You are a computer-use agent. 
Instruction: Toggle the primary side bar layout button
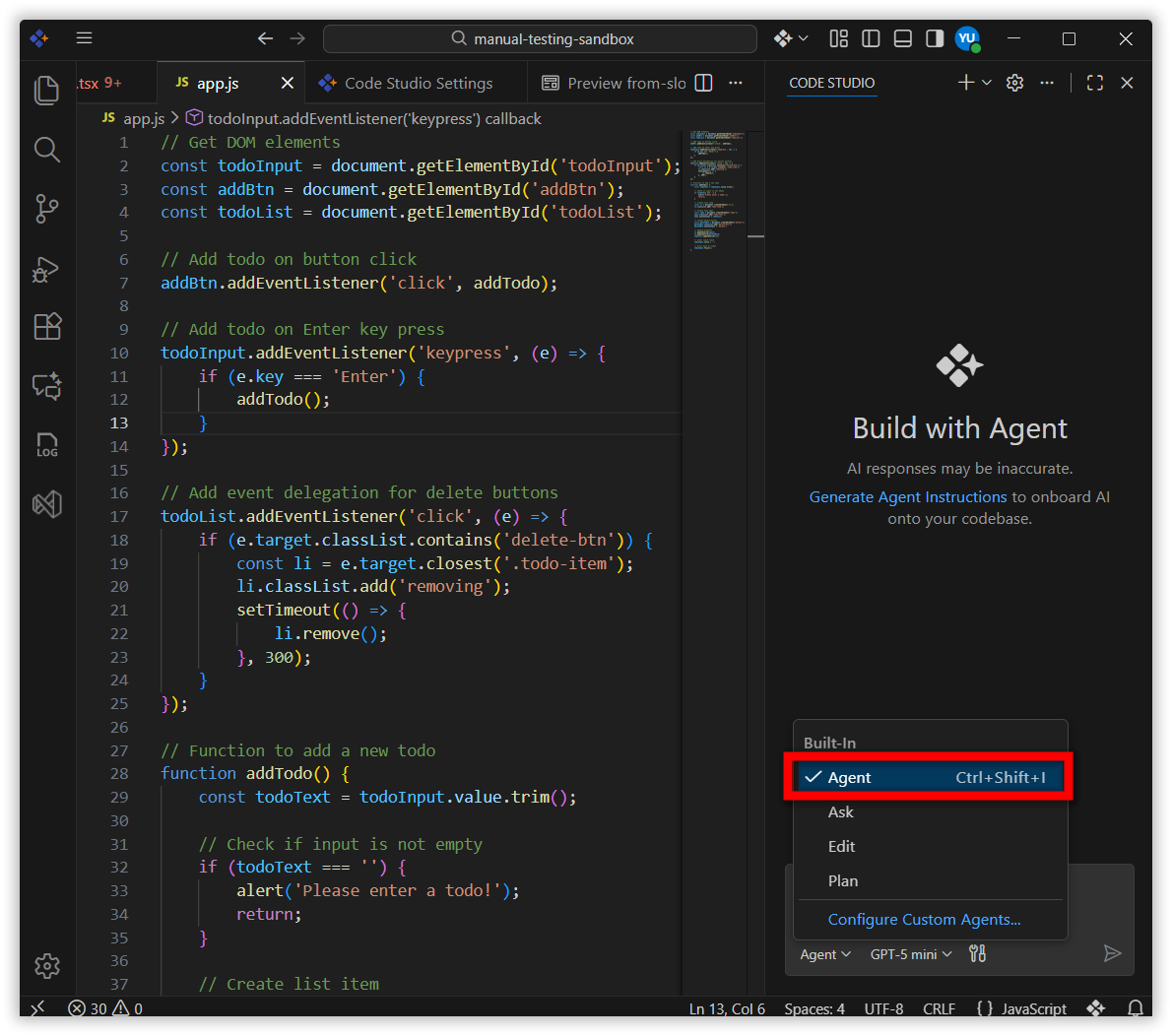(x=871, y=38)
